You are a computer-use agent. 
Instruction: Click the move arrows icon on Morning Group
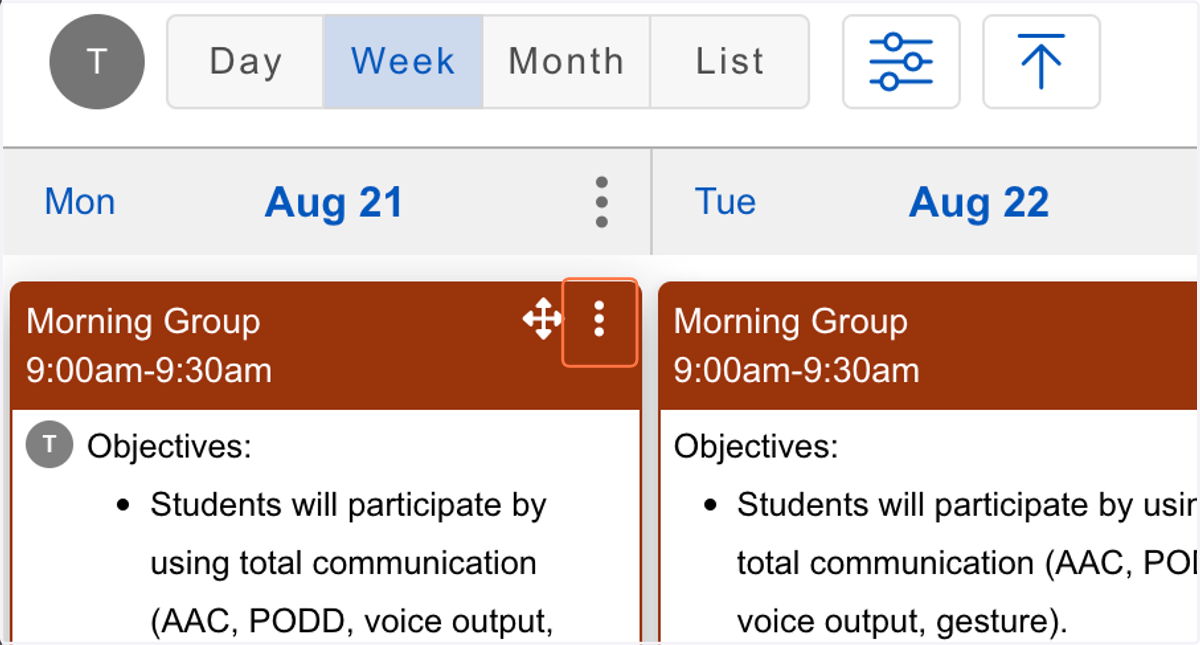pos(542,320)
